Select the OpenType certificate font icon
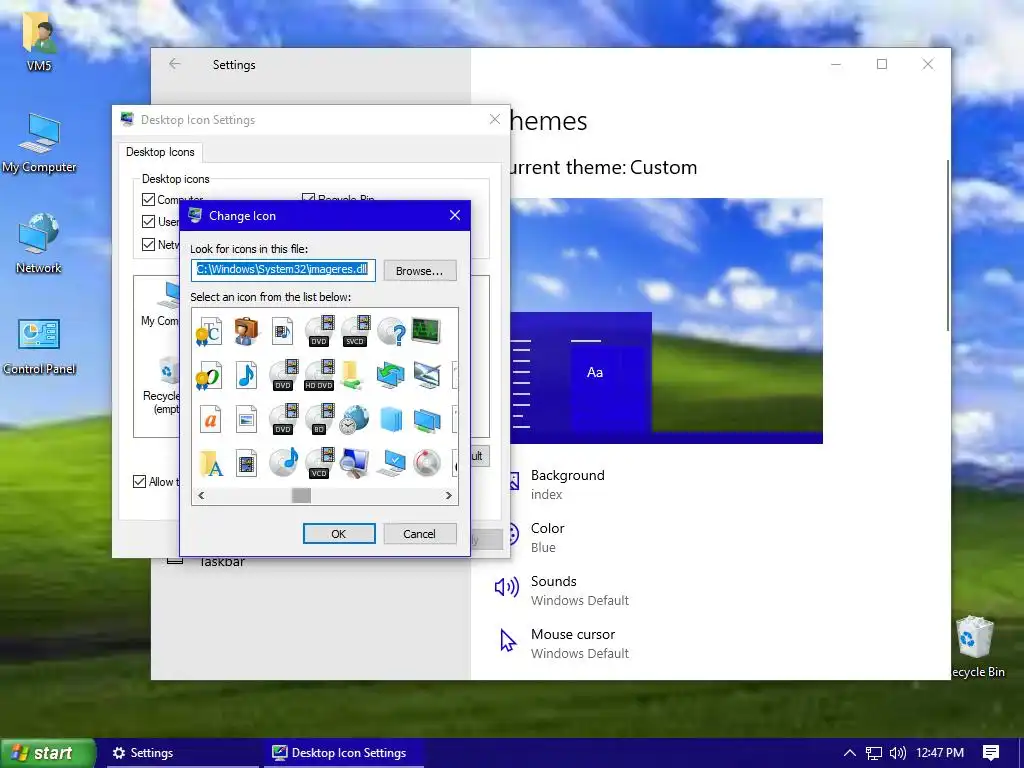This screenshot has width=1024, height=768. click(210, 376)
